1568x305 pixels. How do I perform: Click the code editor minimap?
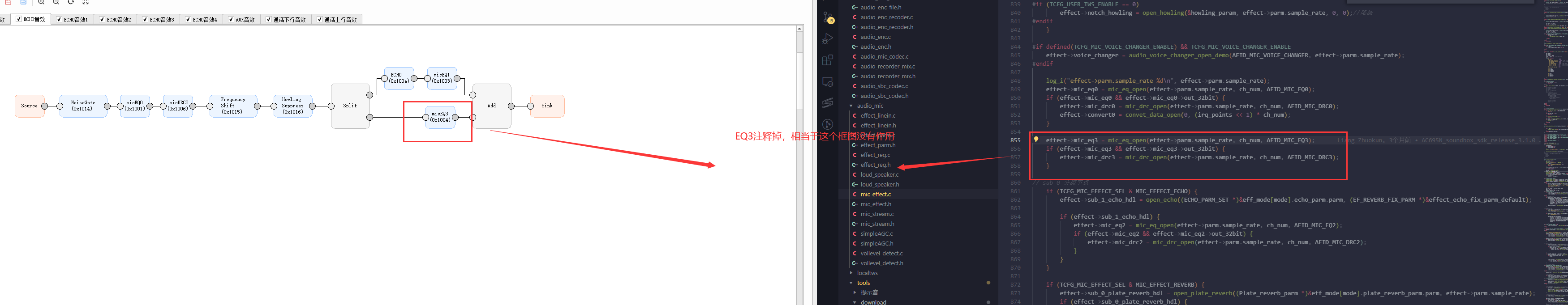coord(1556,152)
